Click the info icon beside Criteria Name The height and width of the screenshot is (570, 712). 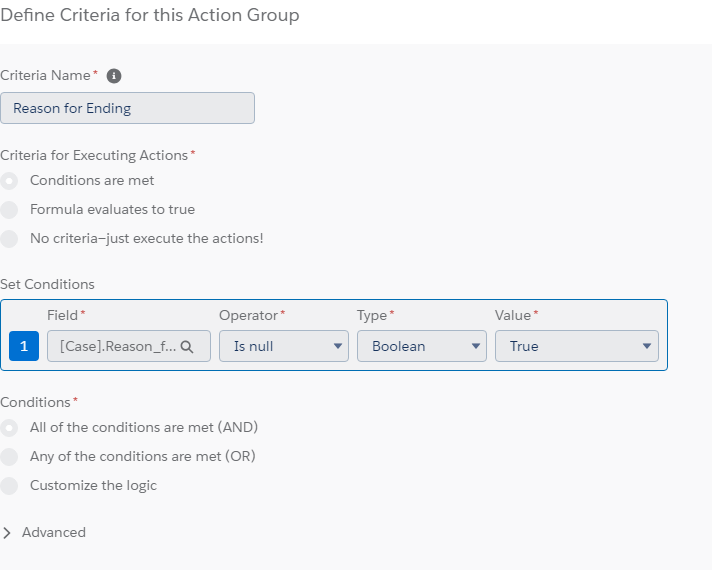coord(114,76)
